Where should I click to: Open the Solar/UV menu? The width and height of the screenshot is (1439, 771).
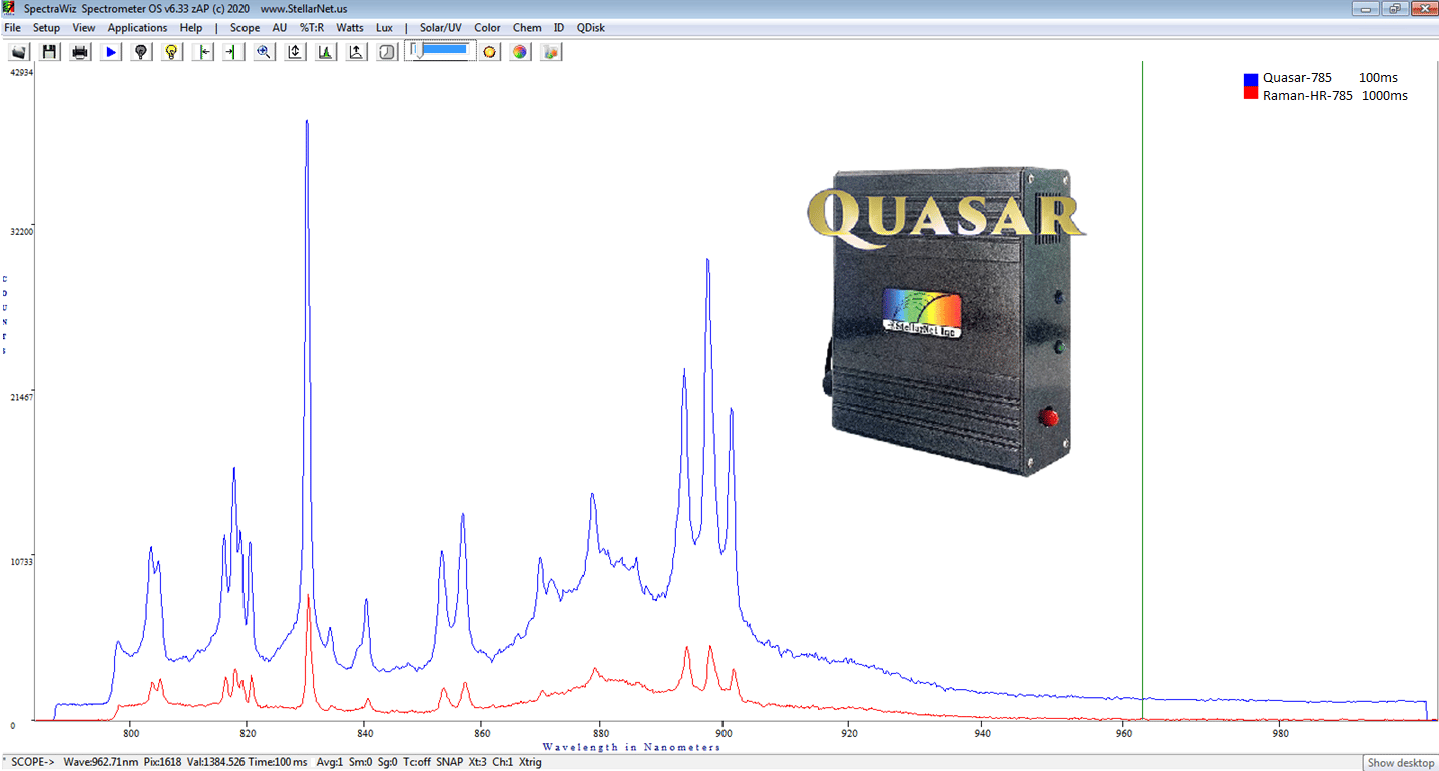(439, 27)
